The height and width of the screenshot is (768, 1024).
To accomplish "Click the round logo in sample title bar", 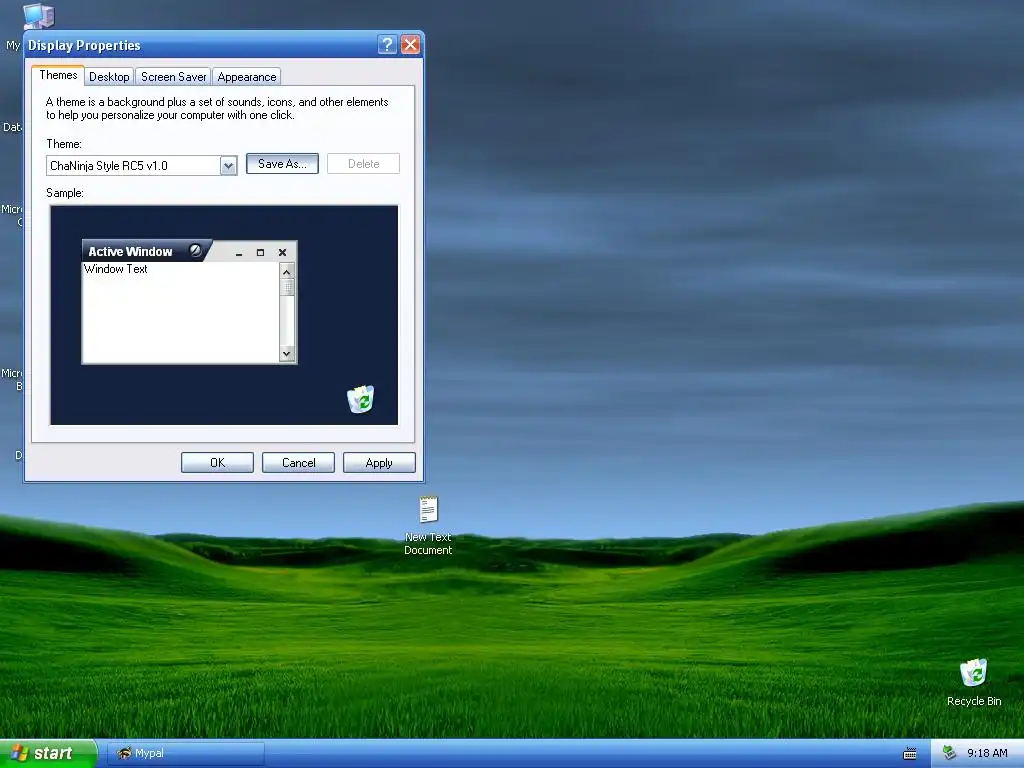I will [195, 250].
